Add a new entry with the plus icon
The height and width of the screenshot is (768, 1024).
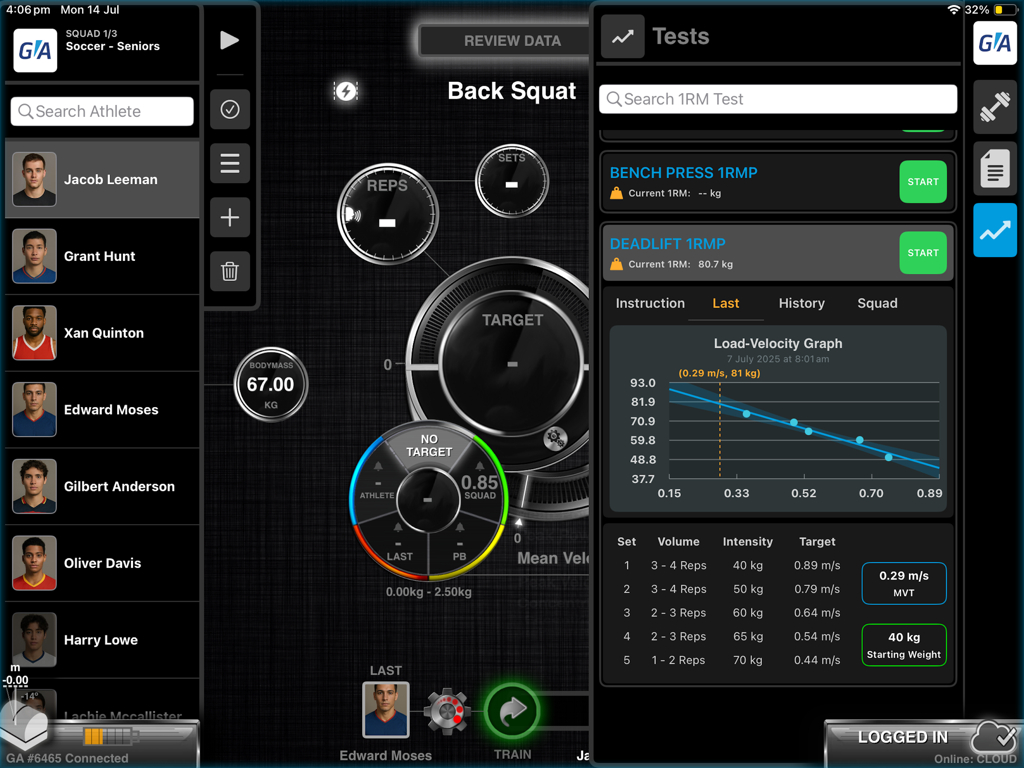click(x=229, y=217)
